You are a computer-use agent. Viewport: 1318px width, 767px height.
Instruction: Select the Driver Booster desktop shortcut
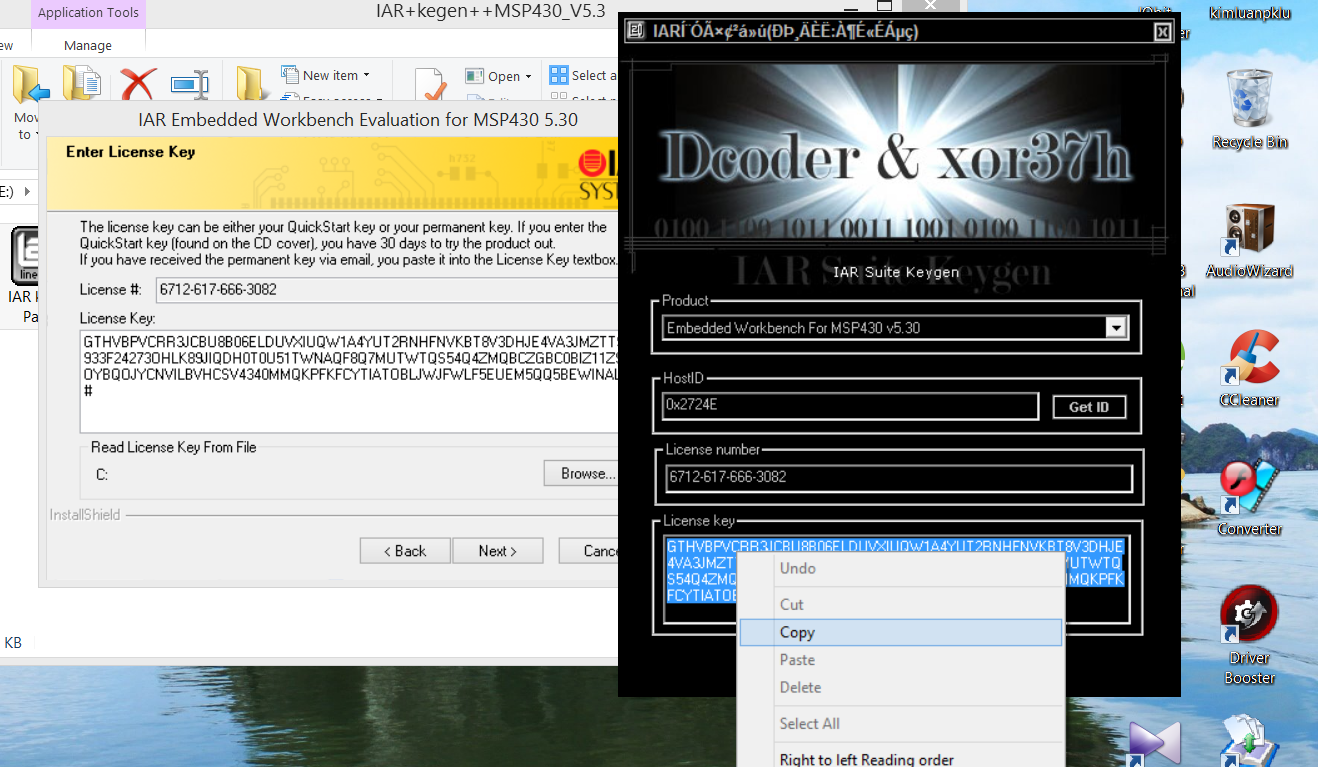point(1250,636)
